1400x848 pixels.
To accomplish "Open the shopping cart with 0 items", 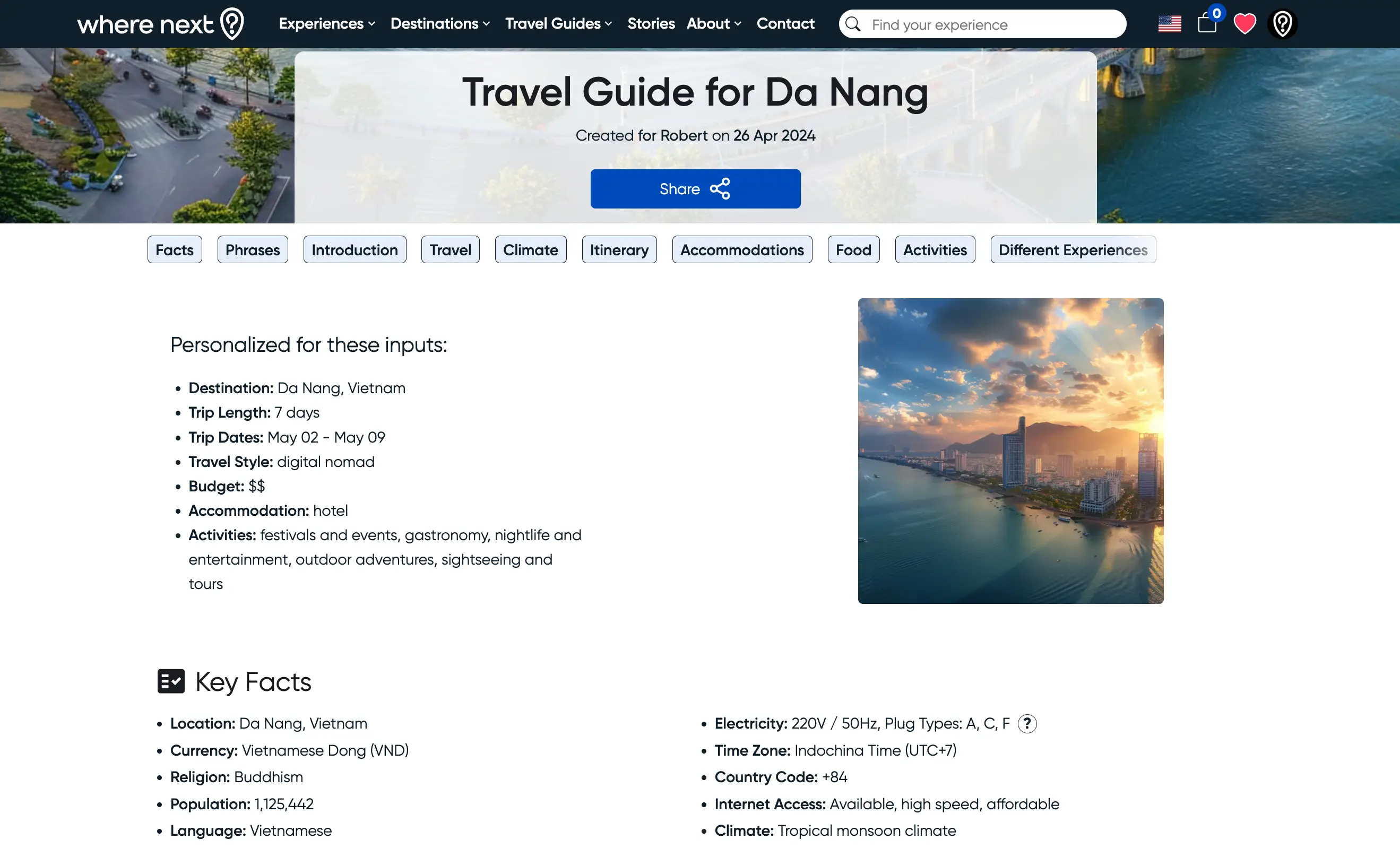I will click(x=1207, y=24).
